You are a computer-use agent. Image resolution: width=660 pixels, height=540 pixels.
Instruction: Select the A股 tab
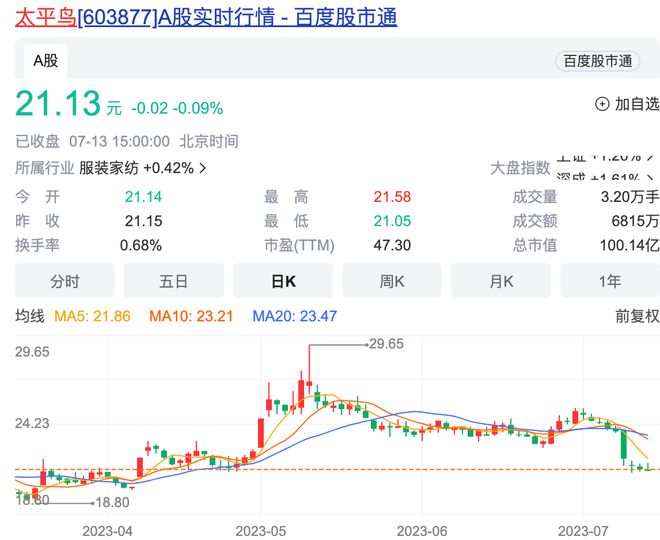coord(45,61)
